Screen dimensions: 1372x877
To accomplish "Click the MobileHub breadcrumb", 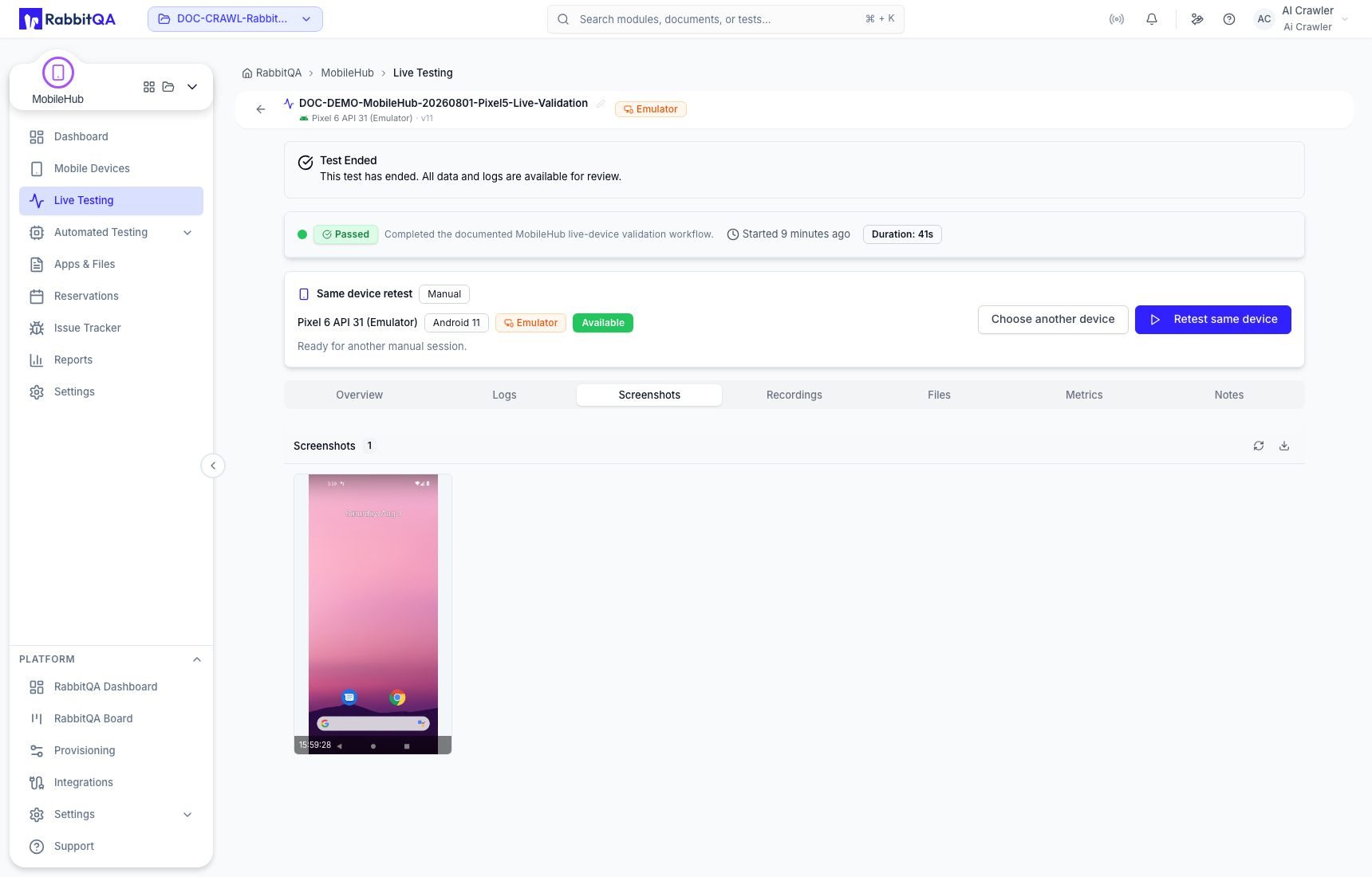I will [x=347, y=73].
